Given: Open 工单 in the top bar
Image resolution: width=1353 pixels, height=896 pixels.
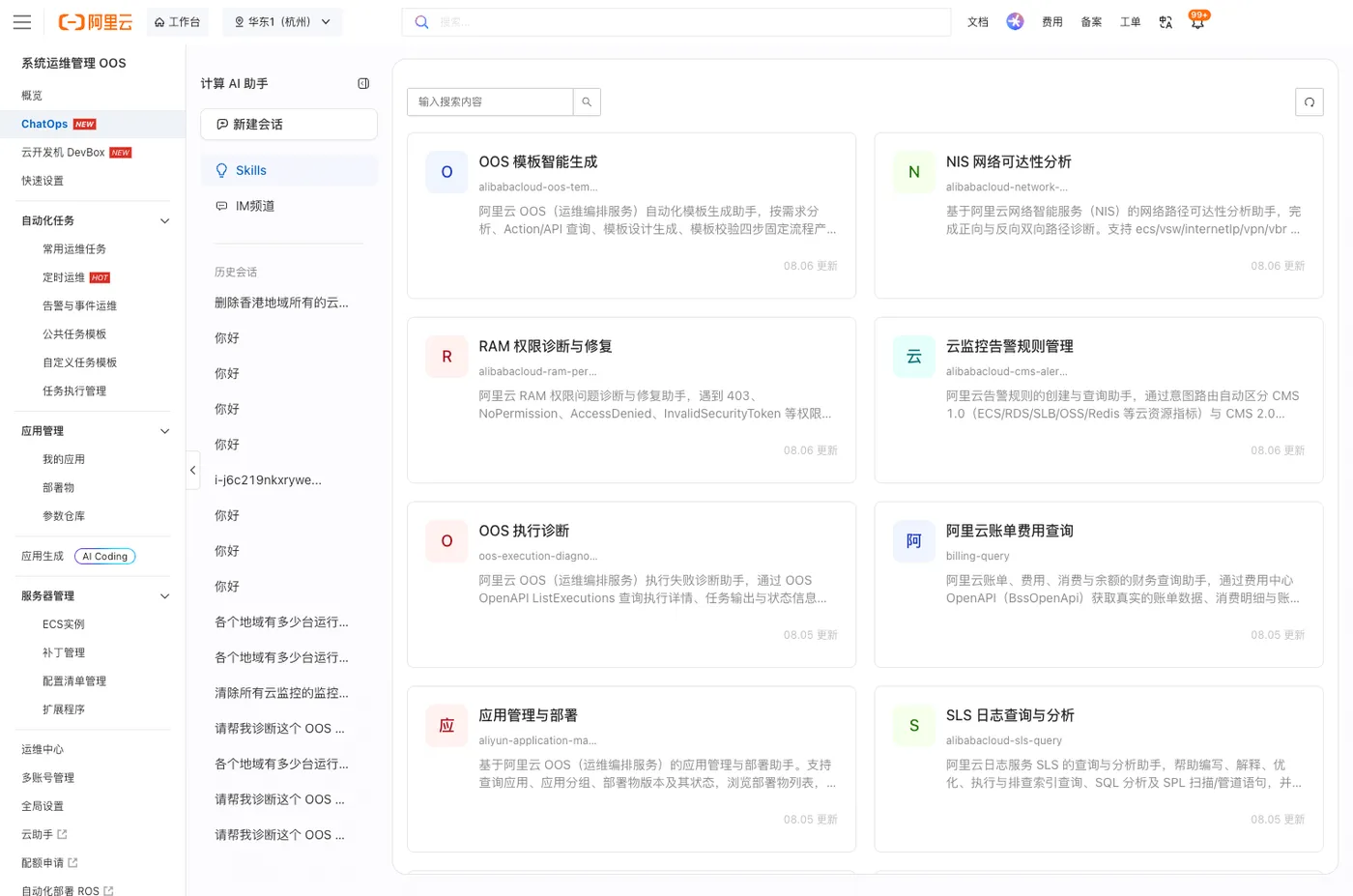Looking at the screenshot, I should (x=1130, y=22).
